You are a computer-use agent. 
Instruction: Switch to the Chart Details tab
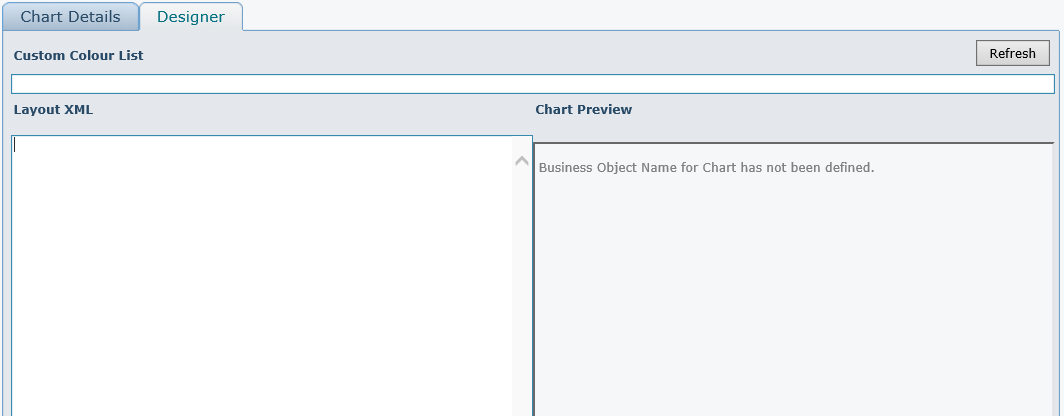point(70,17)
